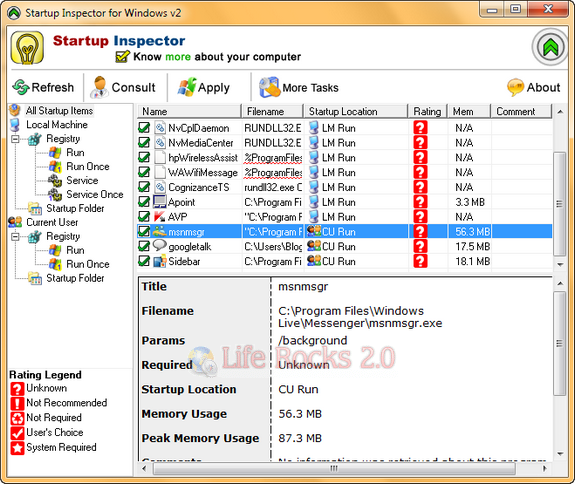Select All Startup Items tree node
575x484 pixels.
point(59,110)
